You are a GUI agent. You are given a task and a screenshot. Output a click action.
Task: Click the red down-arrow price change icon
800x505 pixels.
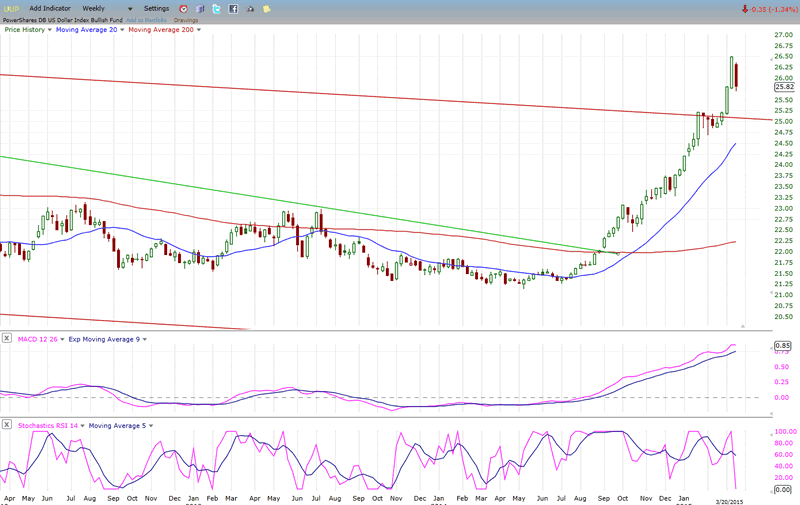tap(745, 9)
